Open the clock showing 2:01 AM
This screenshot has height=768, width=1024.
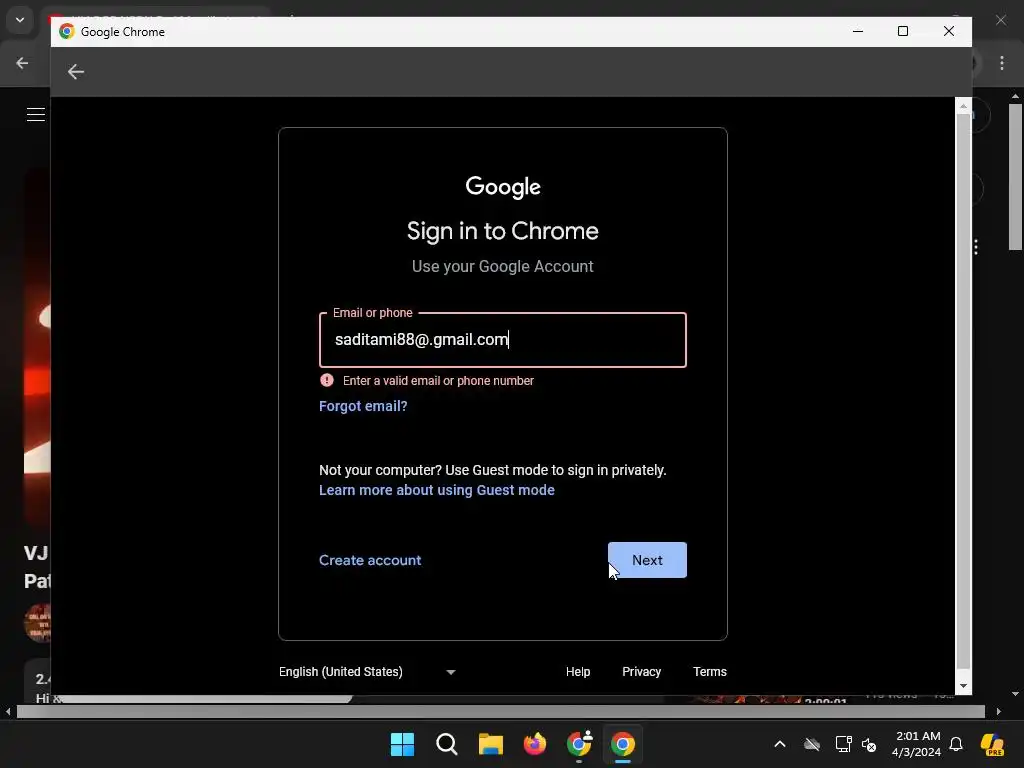916,744
